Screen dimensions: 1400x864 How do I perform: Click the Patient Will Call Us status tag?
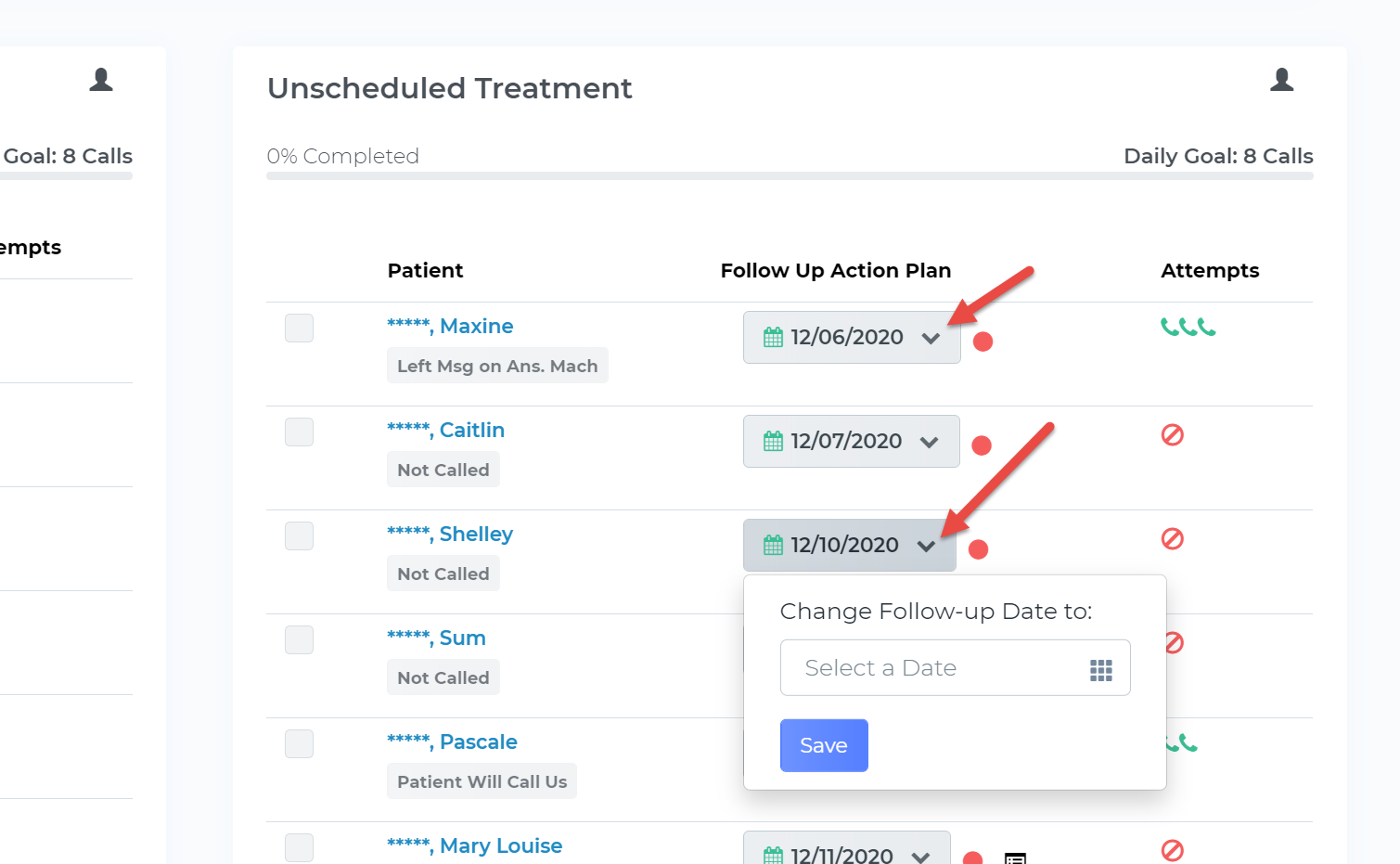pyautogui.click(x=482, y=780)
